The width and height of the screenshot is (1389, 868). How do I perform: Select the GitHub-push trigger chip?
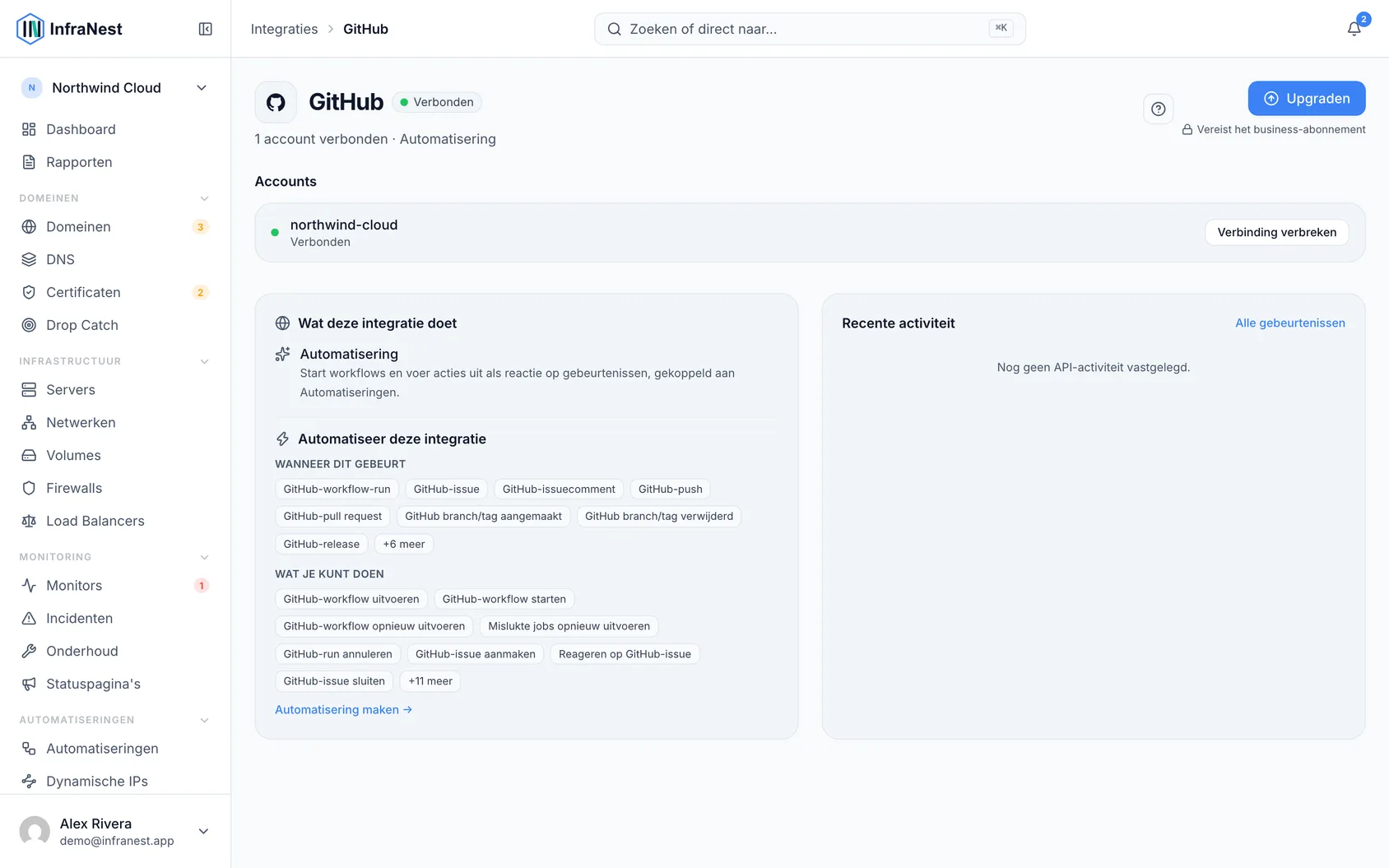click(x=671, y=489)
